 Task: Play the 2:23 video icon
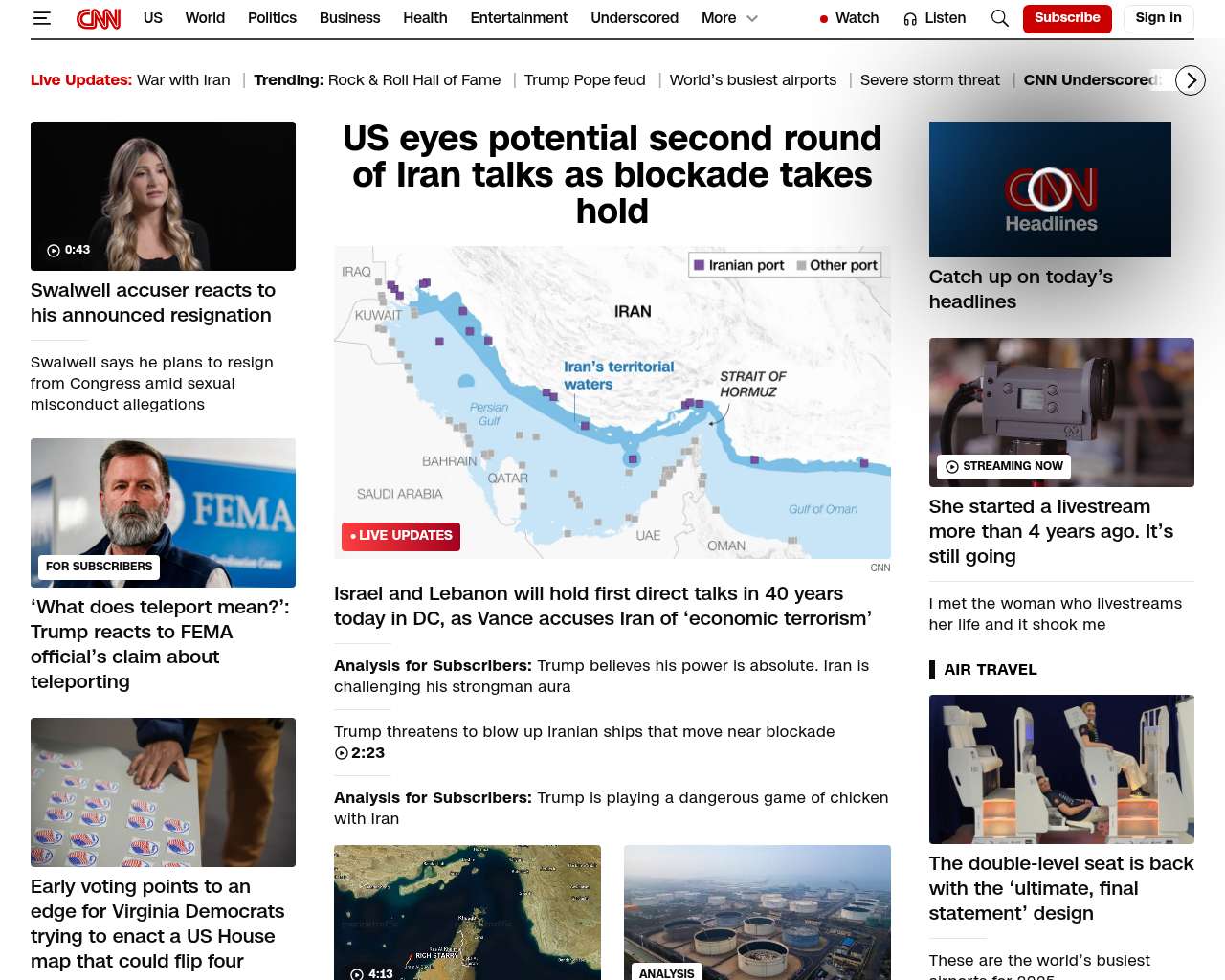(342, 753)
